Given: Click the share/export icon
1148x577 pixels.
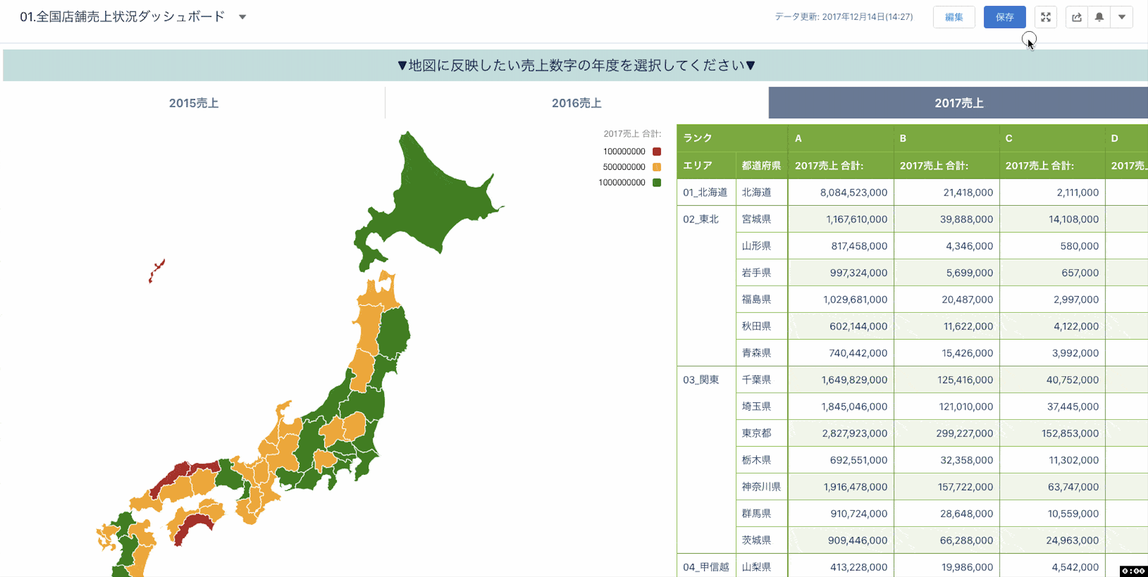Looking at the screenshot, I should (x=1077, y=18).
